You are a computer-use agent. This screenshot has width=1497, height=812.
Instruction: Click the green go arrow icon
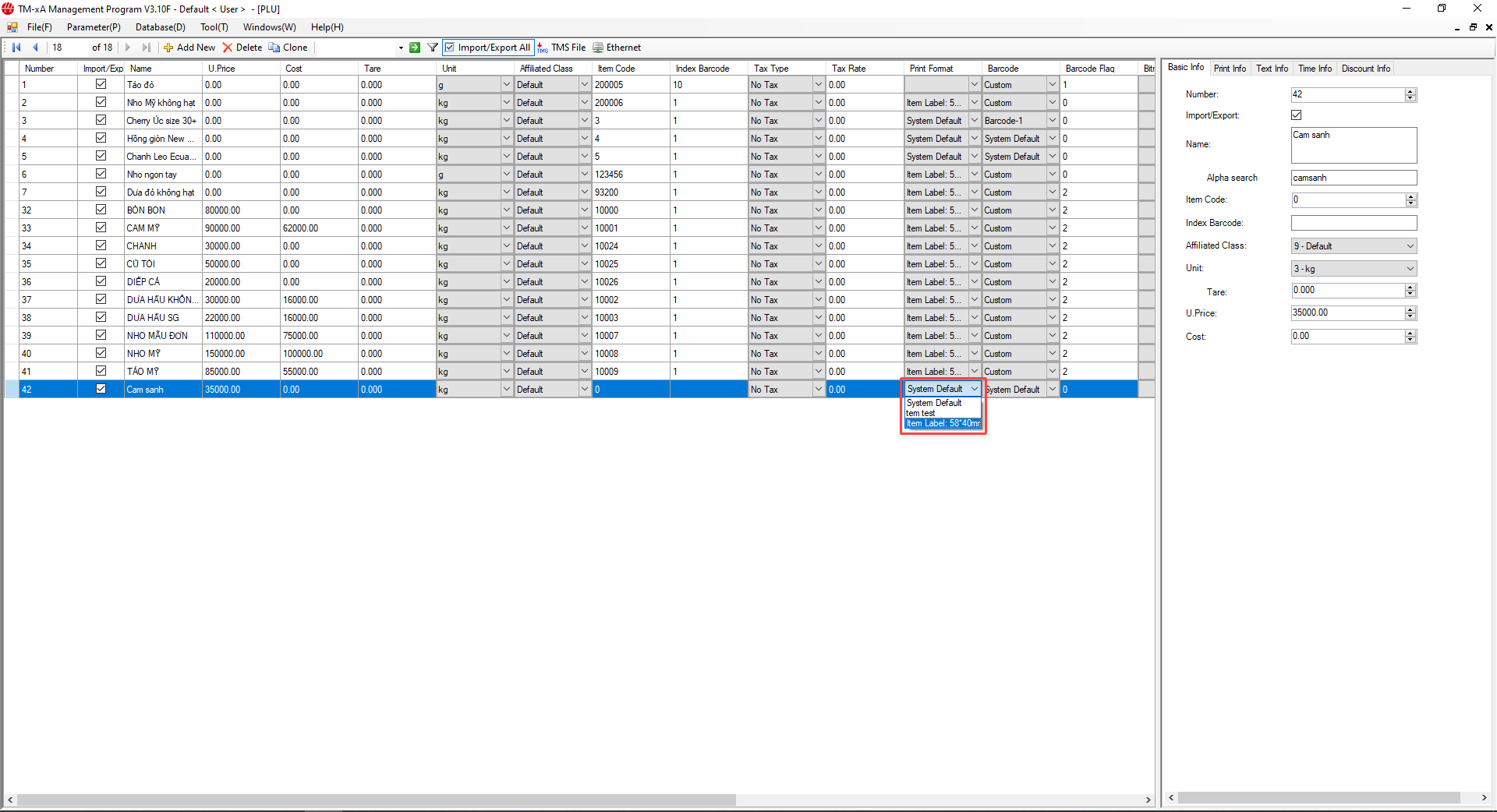click(x=415, y=48)
